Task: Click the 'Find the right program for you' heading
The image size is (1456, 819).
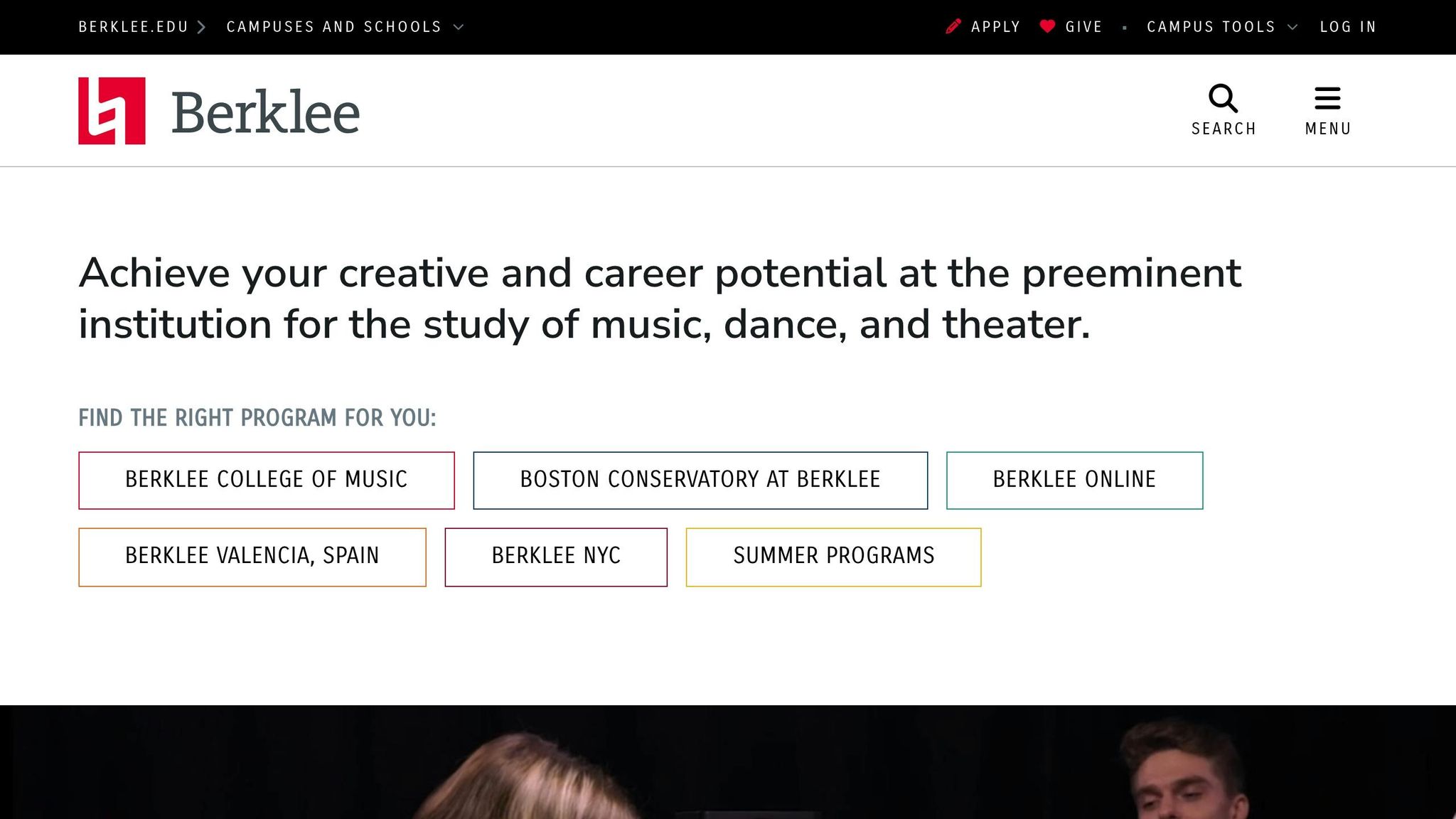Action: pos(257,418)
